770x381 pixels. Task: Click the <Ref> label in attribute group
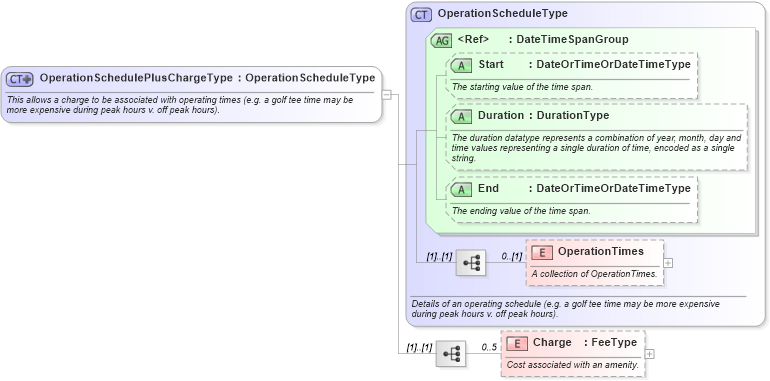pos(473,40)
